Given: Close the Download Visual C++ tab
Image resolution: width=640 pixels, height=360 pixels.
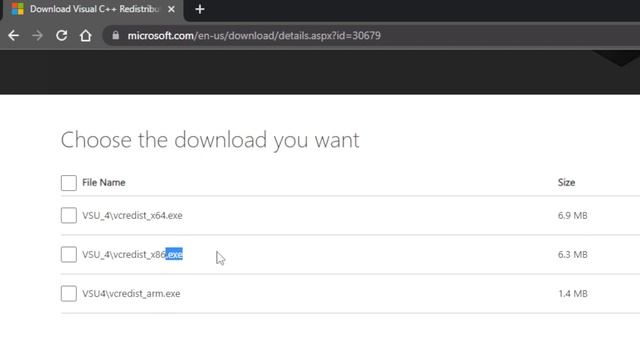Looking at the screenshot, I should 171,9.
